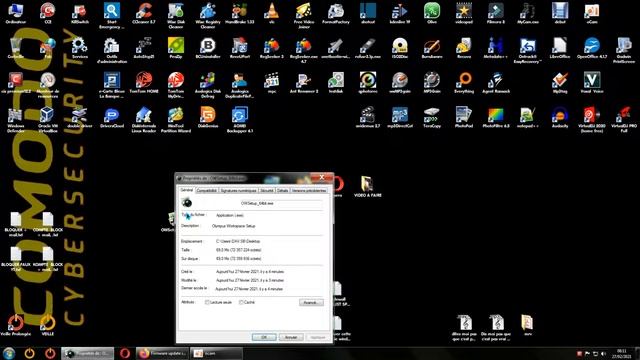
Task: Open the Wise Registry Cleaner shortcut
Action: (x=208, y=16)
